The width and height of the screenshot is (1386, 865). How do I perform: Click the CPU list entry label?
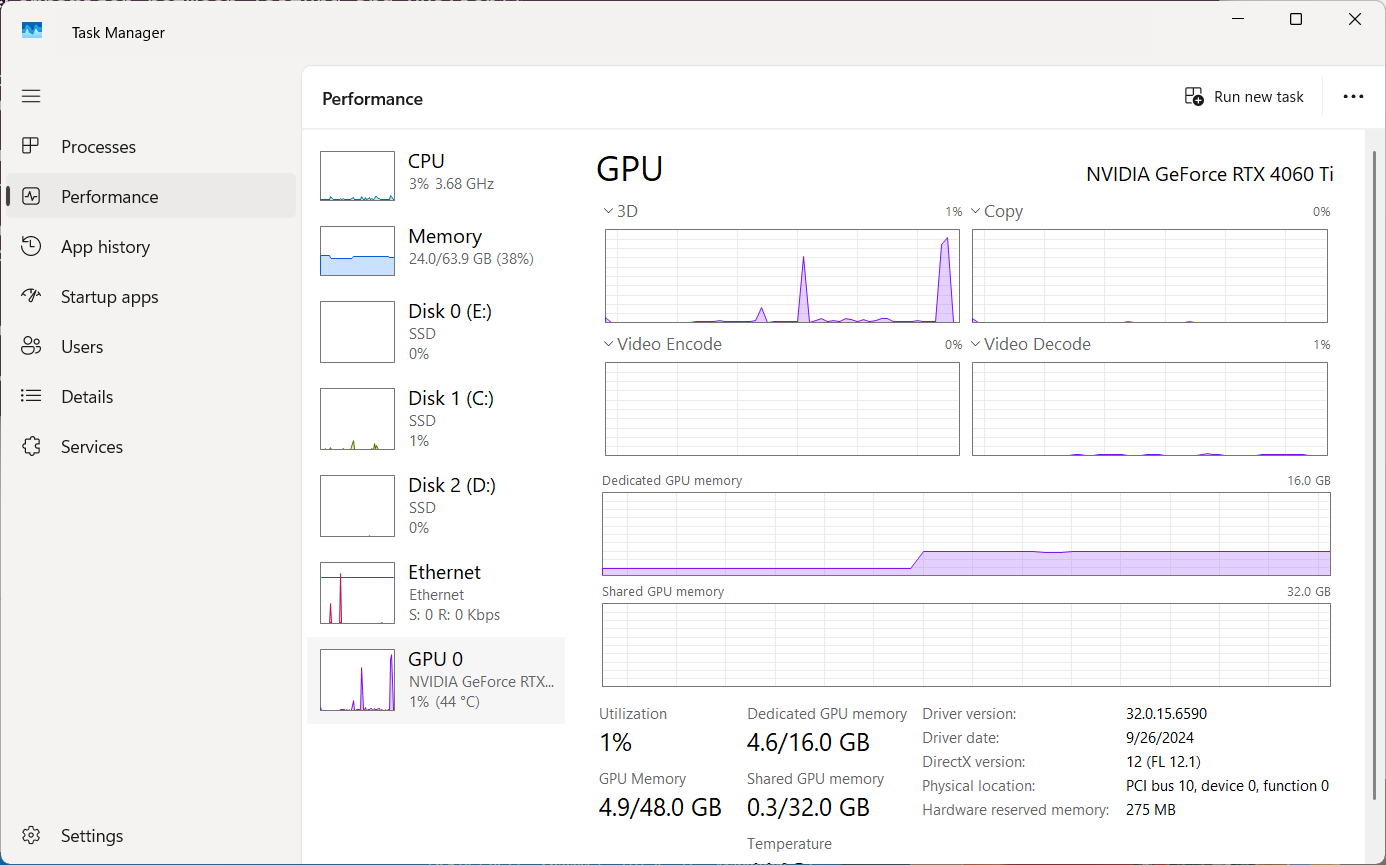(426, 161)
